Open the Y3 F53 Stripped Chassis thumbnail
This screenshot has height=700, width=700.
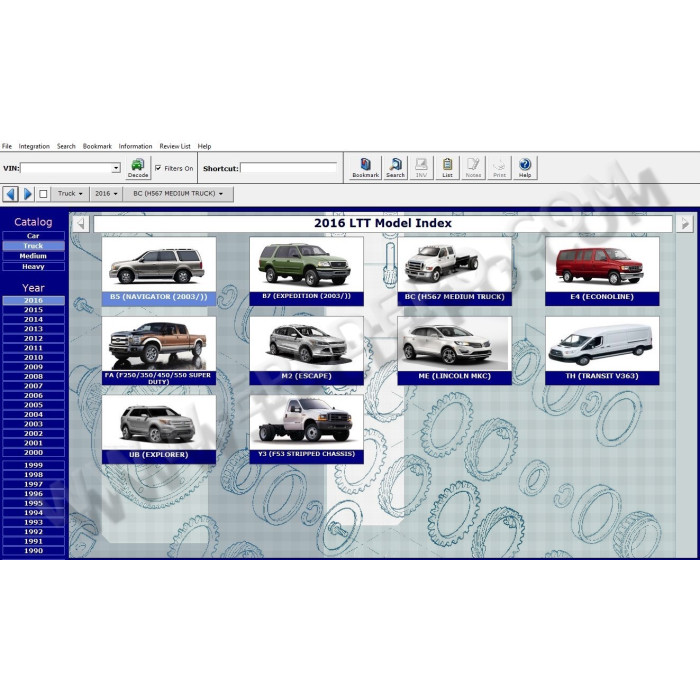coord(306,429)
